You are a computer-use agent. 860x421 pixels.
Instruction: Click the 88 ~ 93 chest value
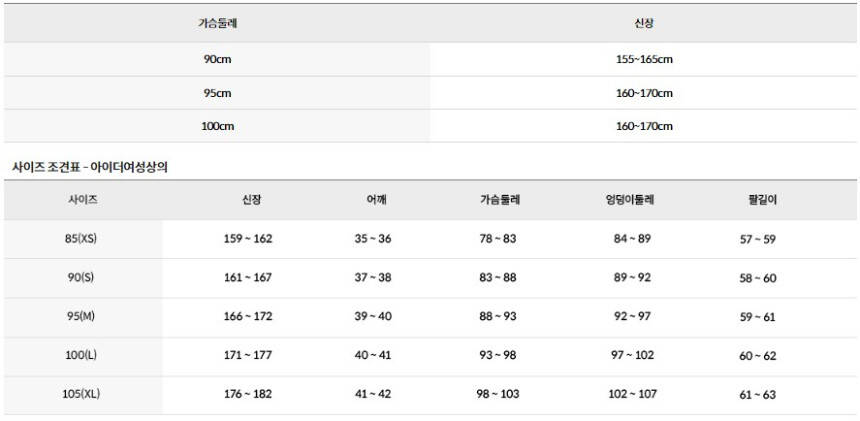coord(497,317)
